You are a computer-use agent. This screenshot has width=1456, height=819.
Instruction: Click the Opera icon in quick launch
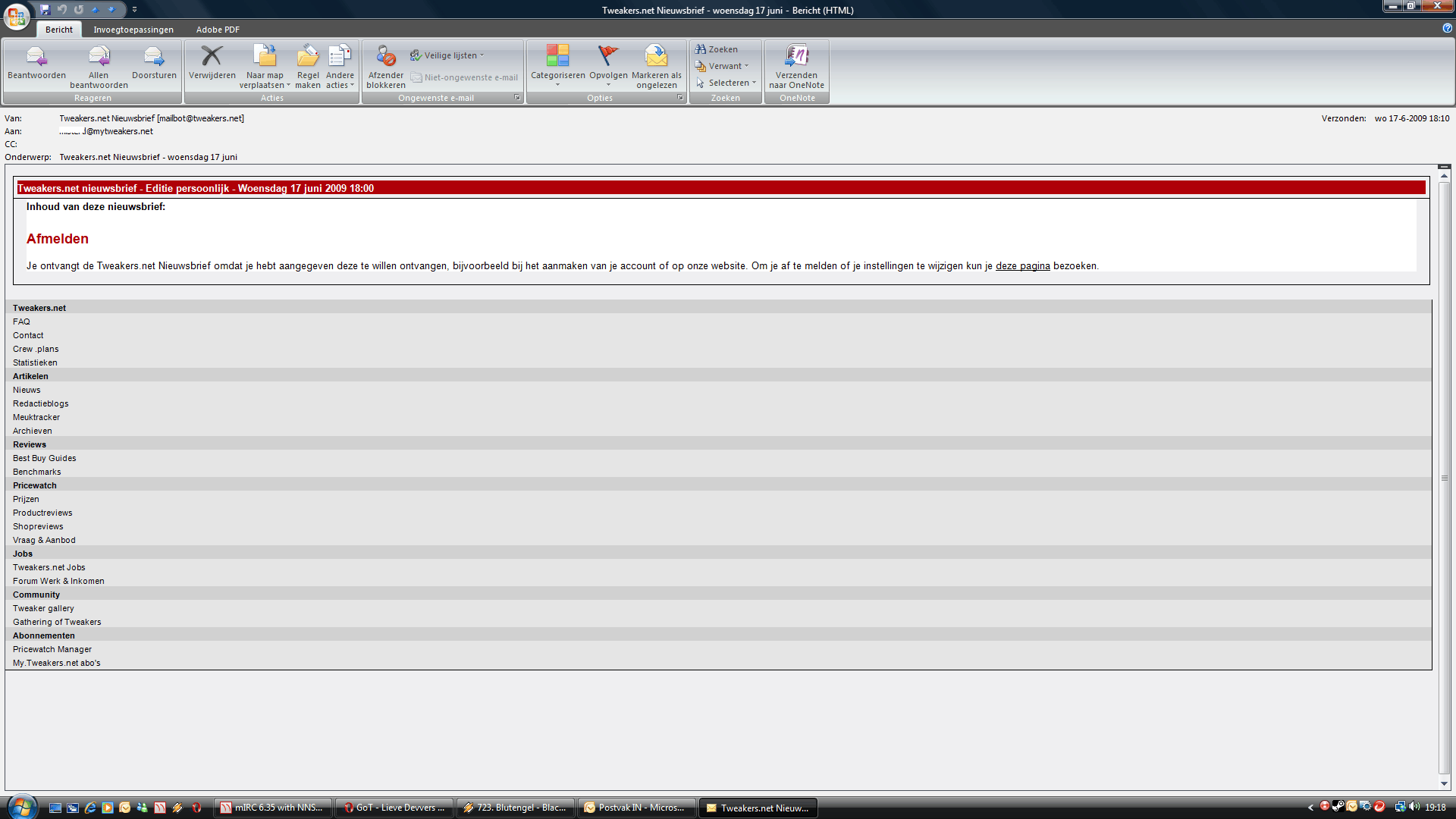point(196,808)
